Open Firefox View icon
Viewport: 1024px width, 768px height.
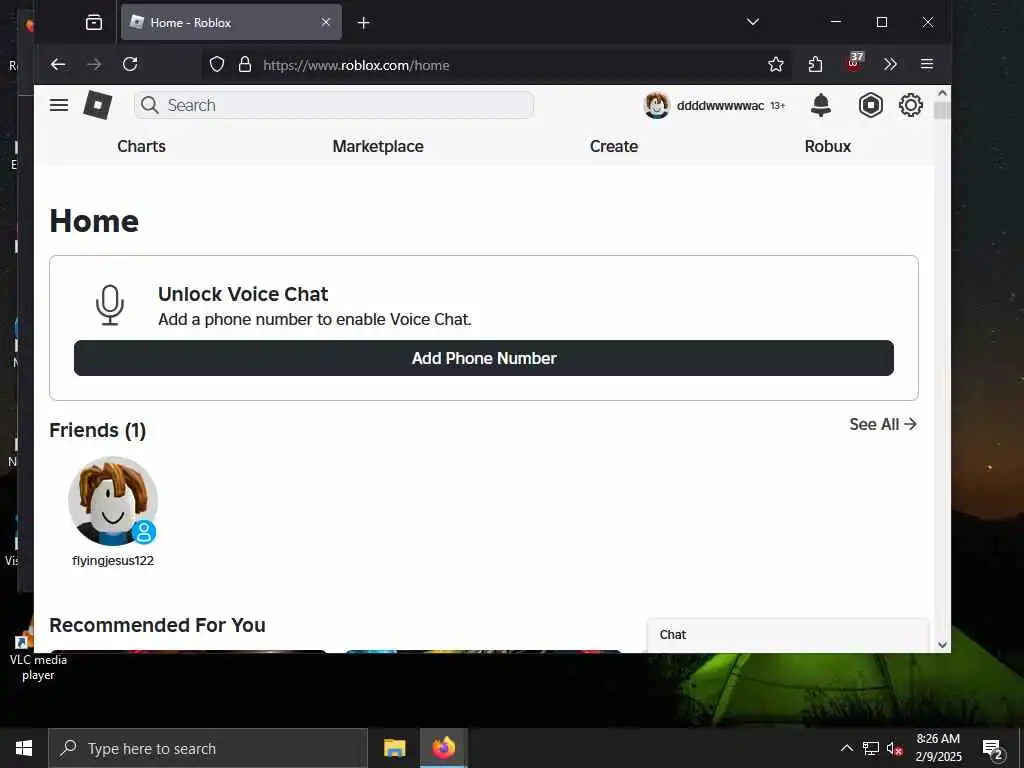coord(94,22)
